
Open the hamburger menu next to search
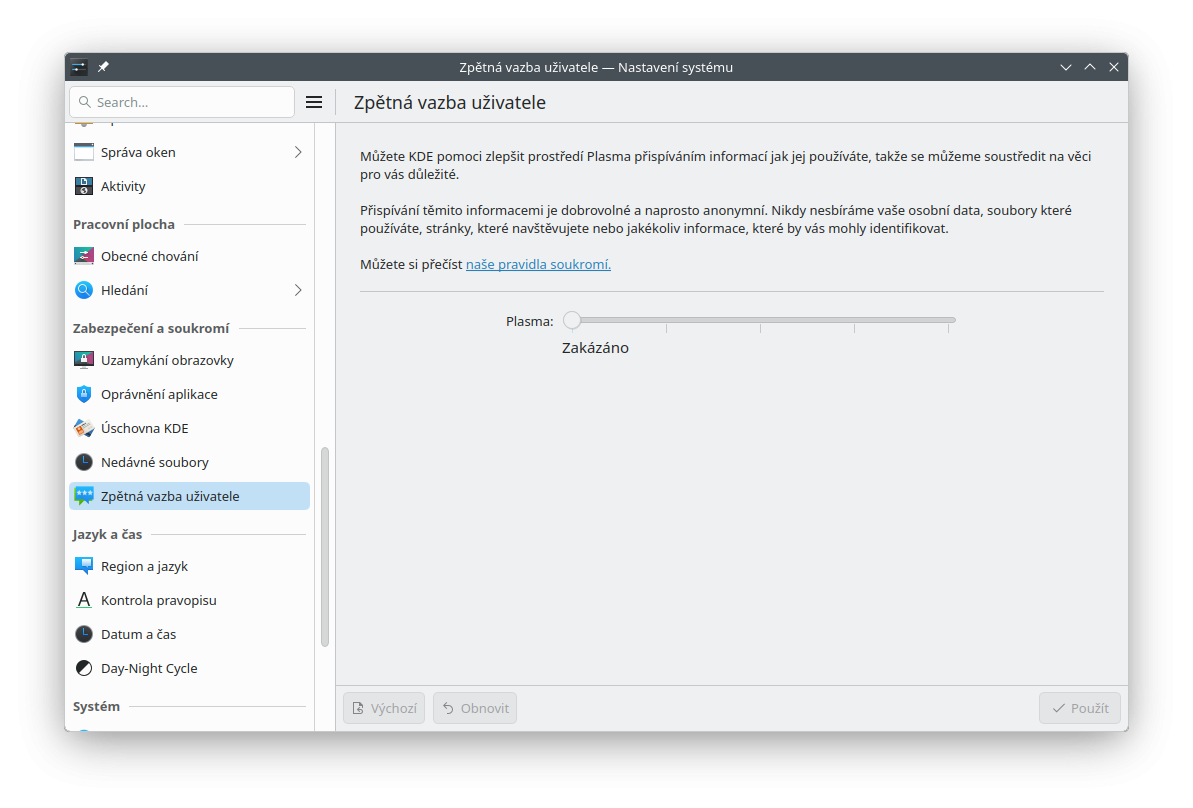[x=314, y=102]
